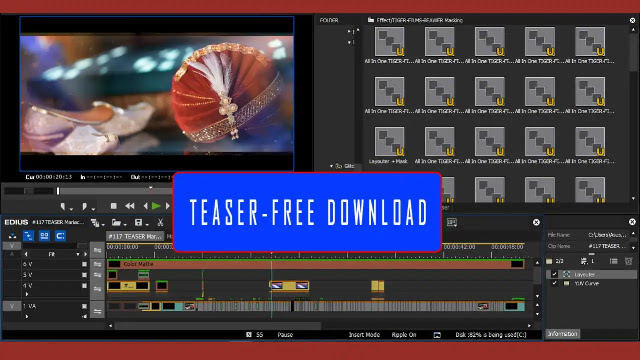The width and height of the screenshot is (640, 360).
Task: Expand the Glitc folder in the effect tree
Action: (331, 166)
